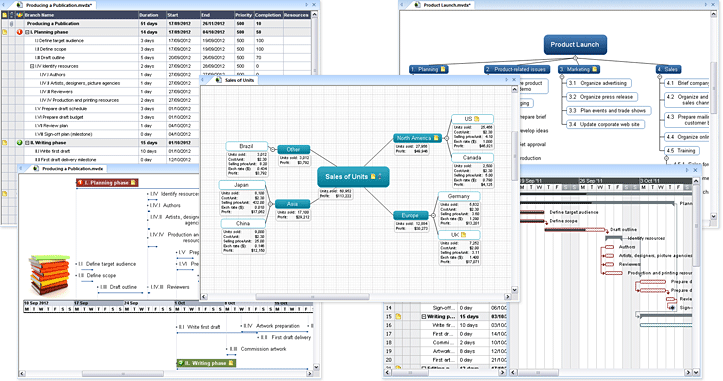Click note icon on North America node
Viewport: 723px width, 381px height.
[436, 138]
